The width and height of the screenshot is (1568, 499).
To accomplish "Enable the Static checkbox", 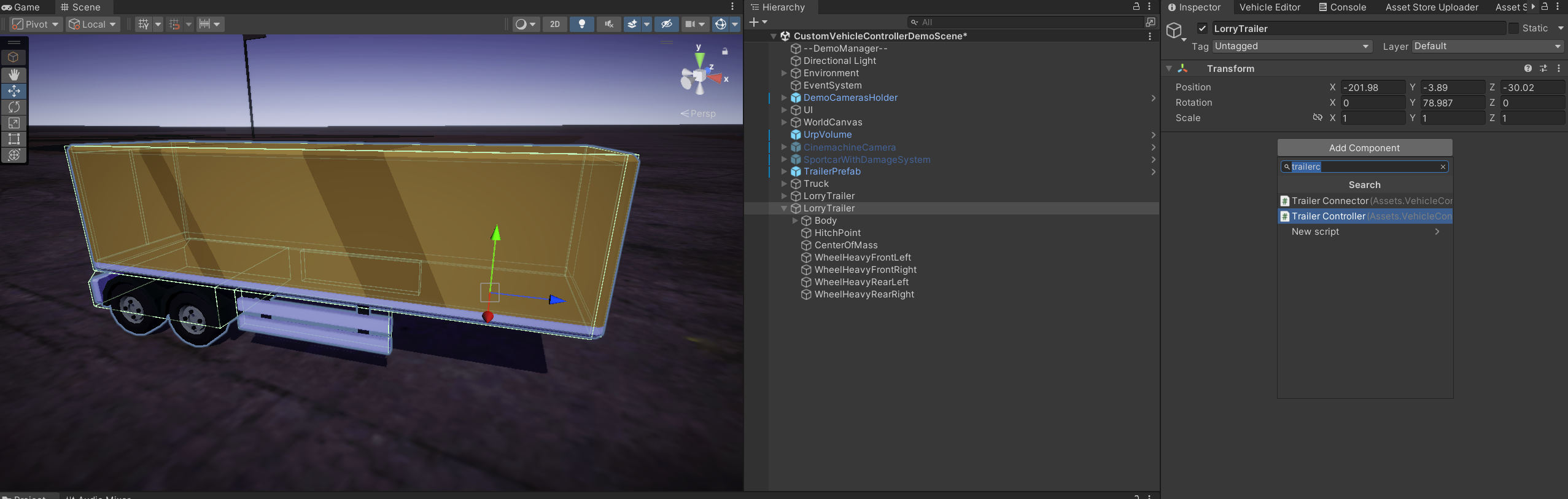I will (1513, 28).
